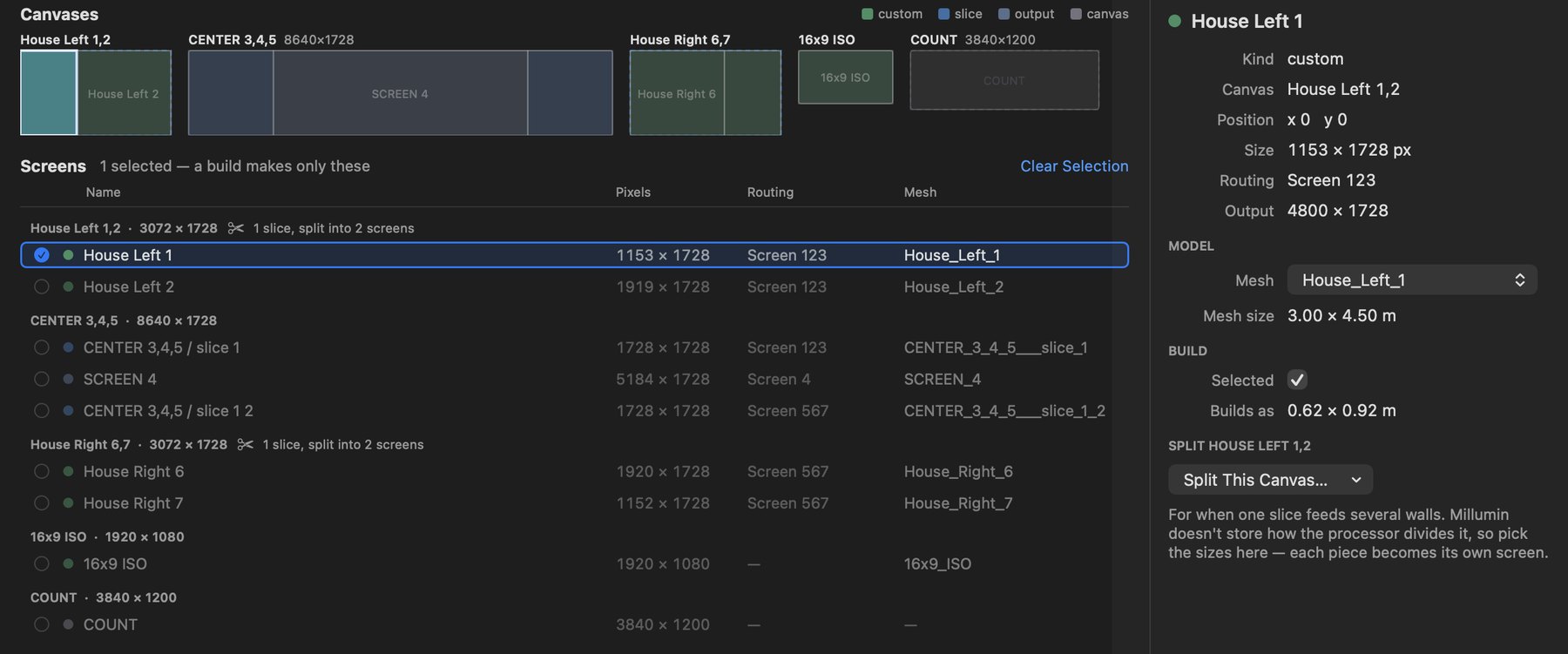
Task: Tick the SCREEN 4 selection circle
Action: [41, 379]
